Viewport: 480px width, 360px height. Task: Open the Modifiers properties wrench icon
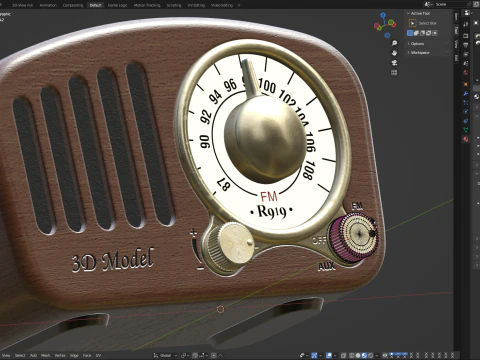pyautogui.click(x=466, y=94)
